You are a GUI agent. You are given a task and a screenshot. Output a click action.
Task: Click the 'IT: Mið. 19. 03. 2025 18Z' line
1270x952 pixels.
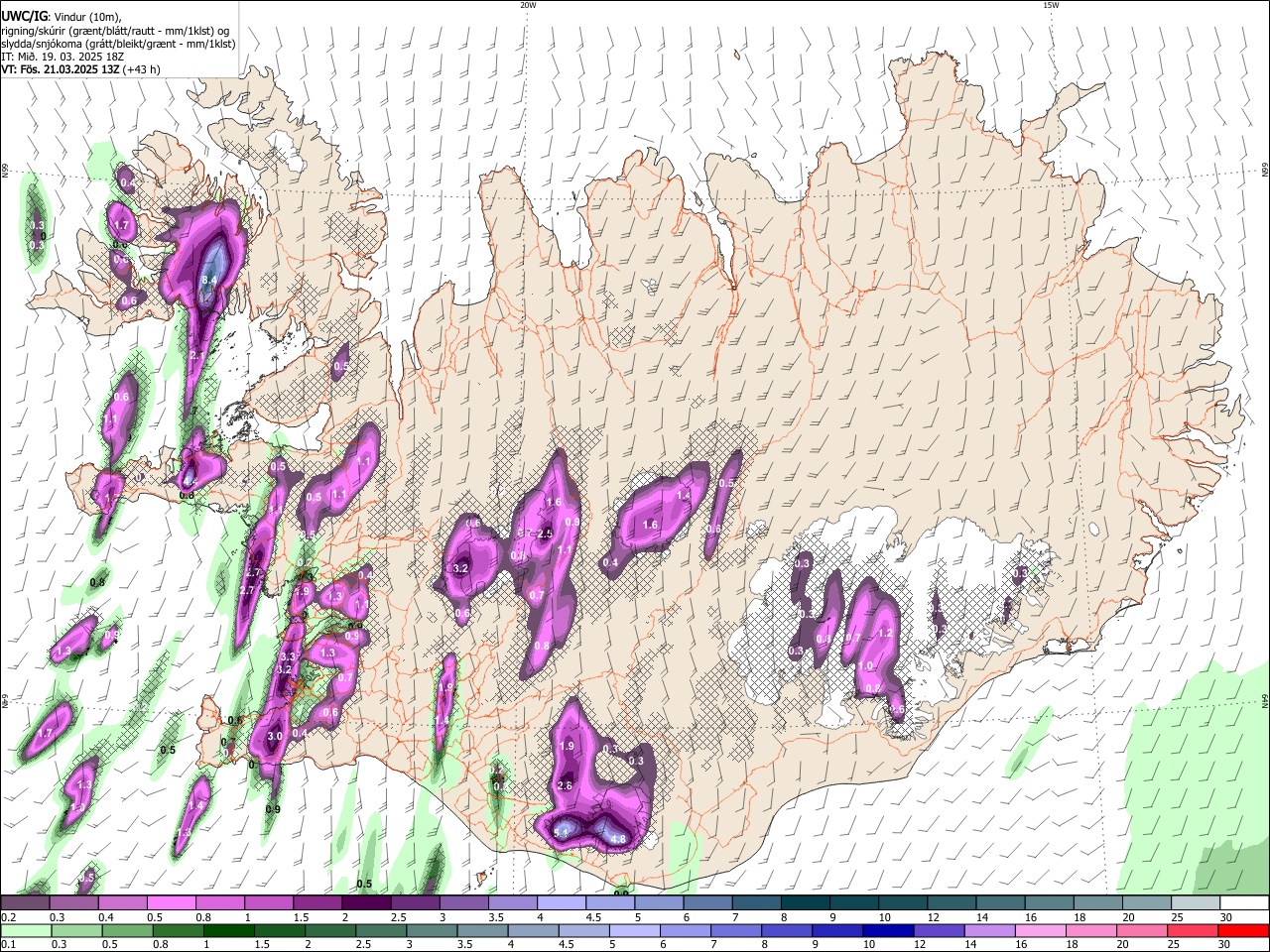pos(62,57)
